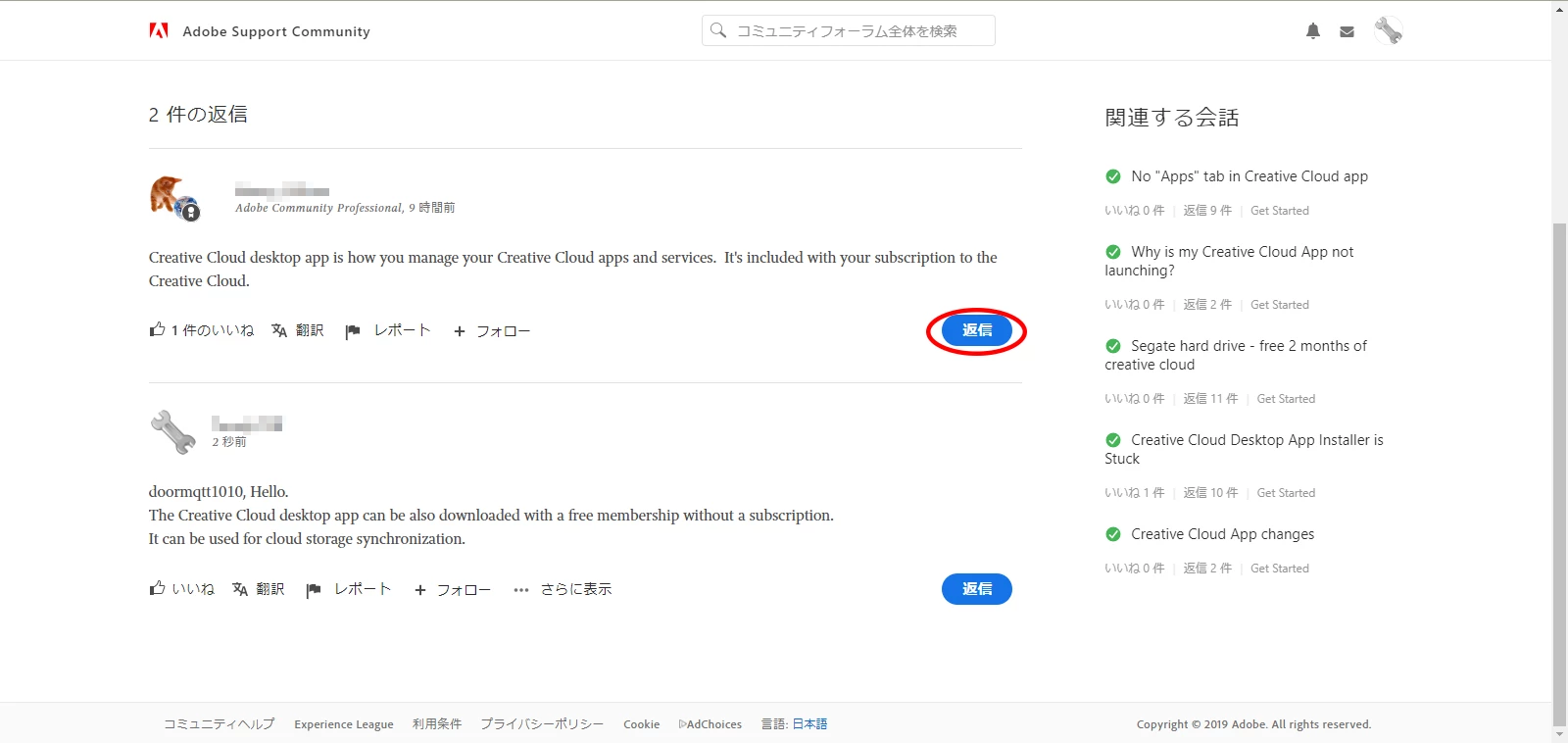Open 'Why is my Creative Cloud App not launching?'
Screen dimensions: 1568x743
pyautogui.click(x=1229, y=261)
